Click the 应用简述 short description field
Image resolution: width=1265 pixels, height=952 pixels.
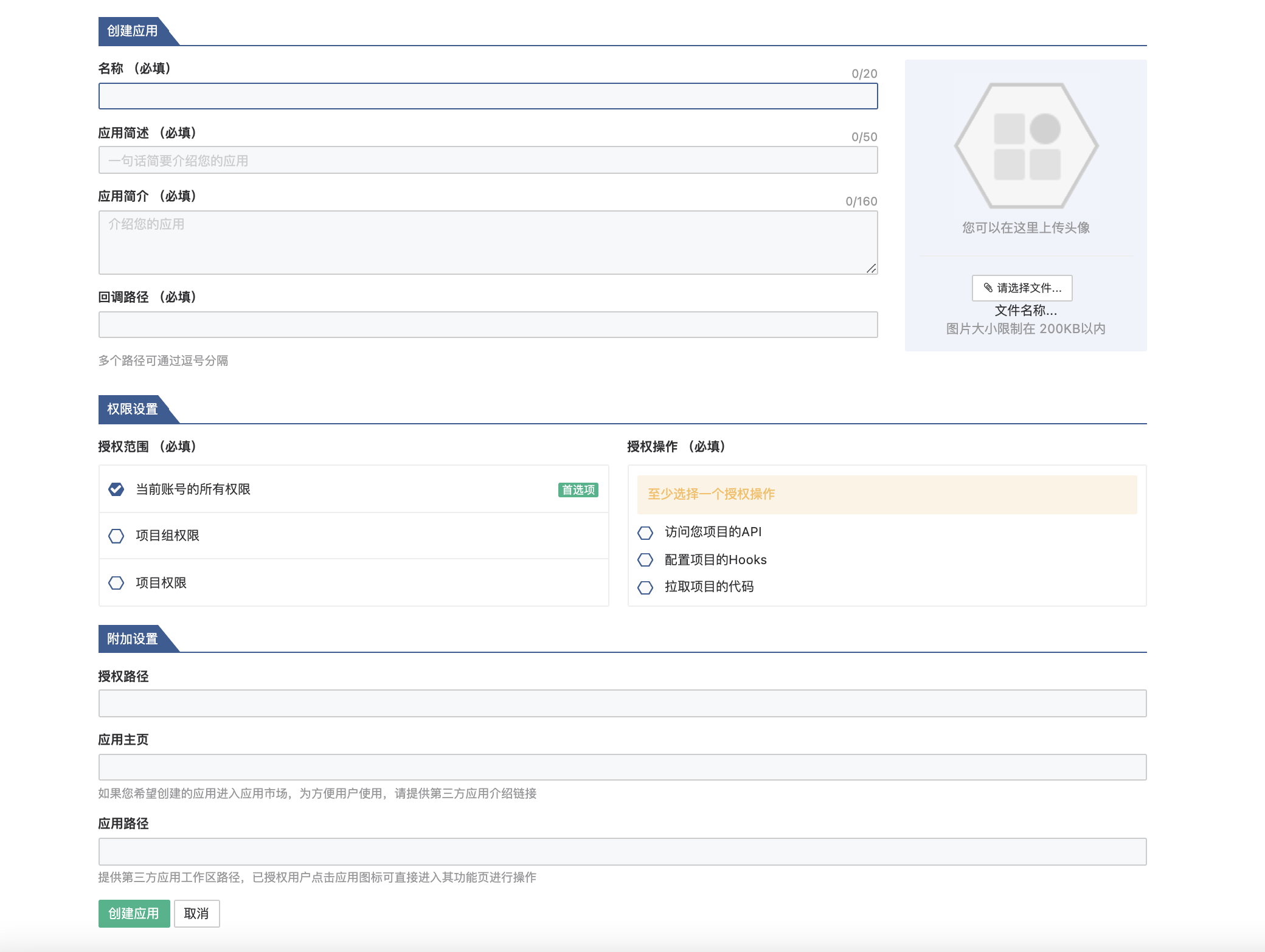(488, 160)
